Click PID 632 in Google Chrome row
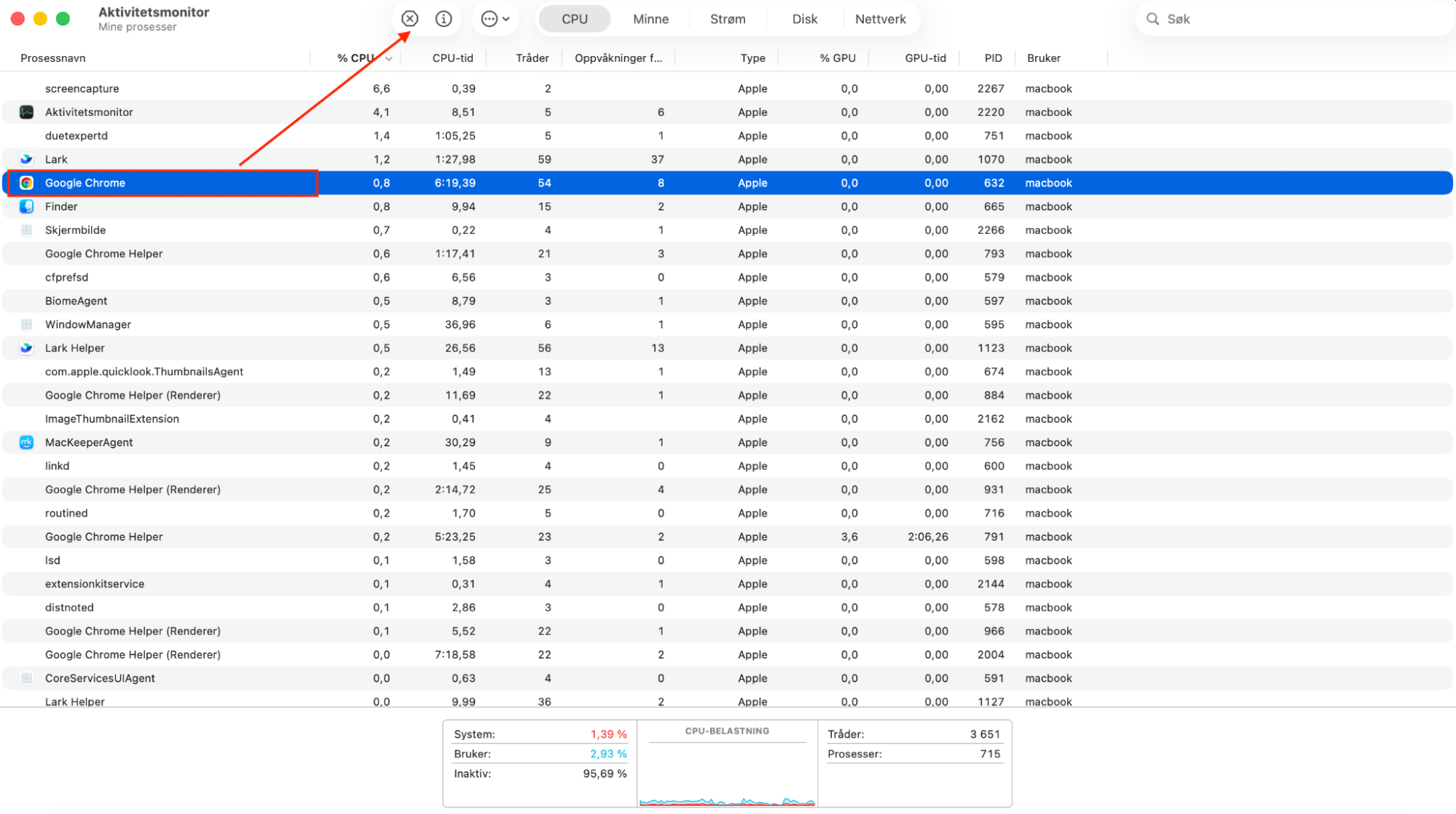Viewport: 1456px width, 814px height. pos(993,183)
